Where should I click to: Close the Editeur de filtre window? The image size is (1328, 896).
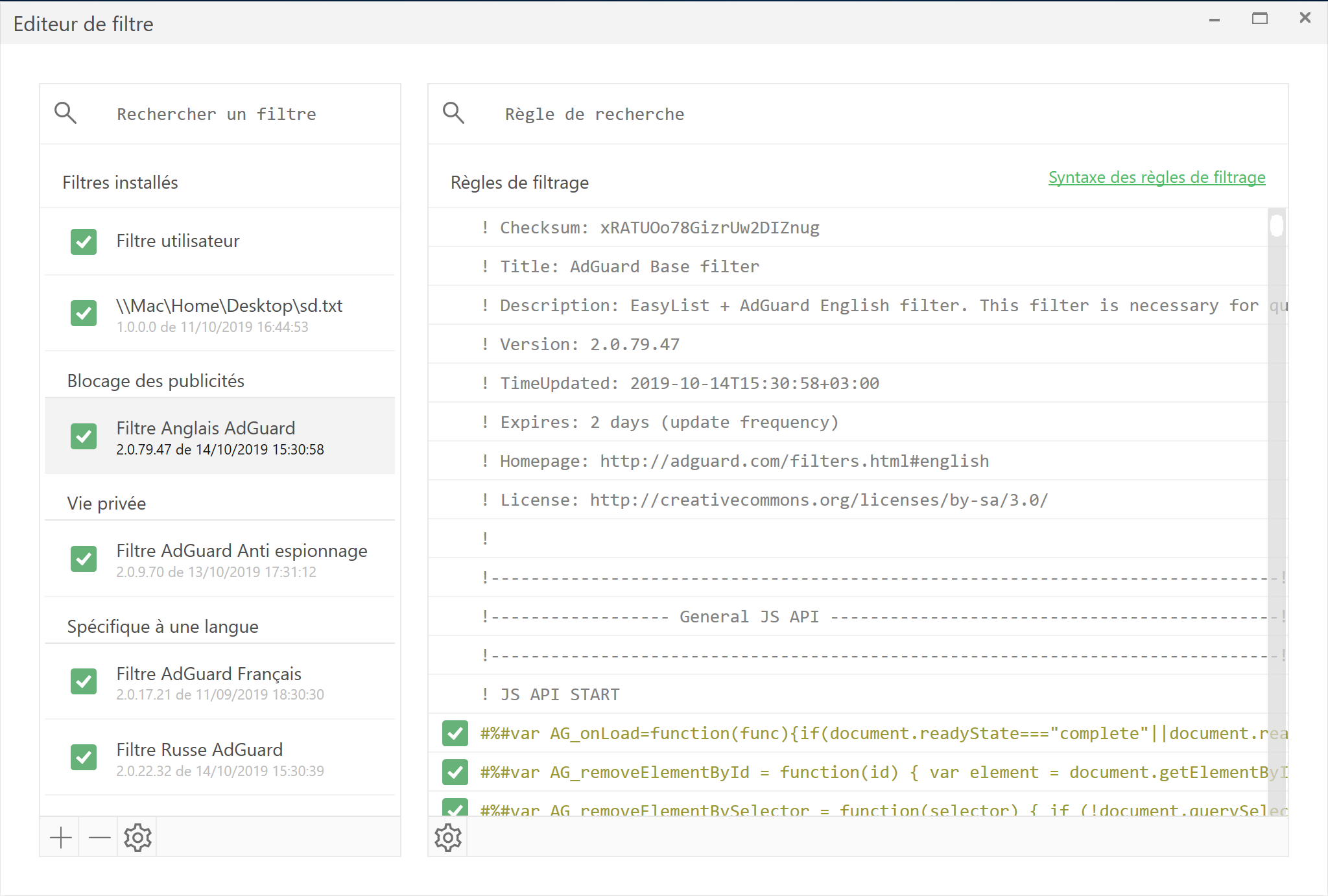(x=1305, y=18)
